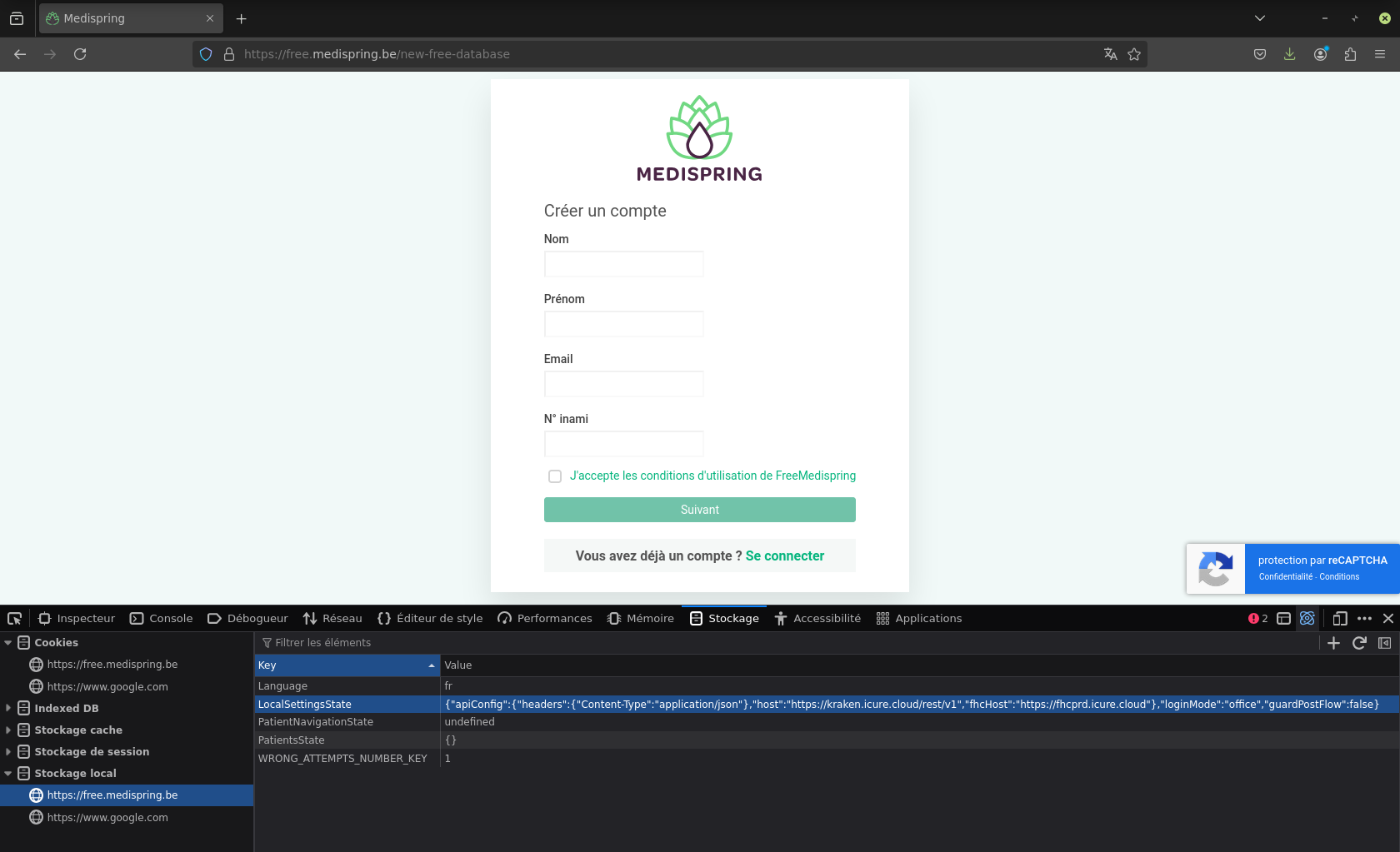Close the Medispring tab
This screenshot has height=852, width=1400.
209,18
